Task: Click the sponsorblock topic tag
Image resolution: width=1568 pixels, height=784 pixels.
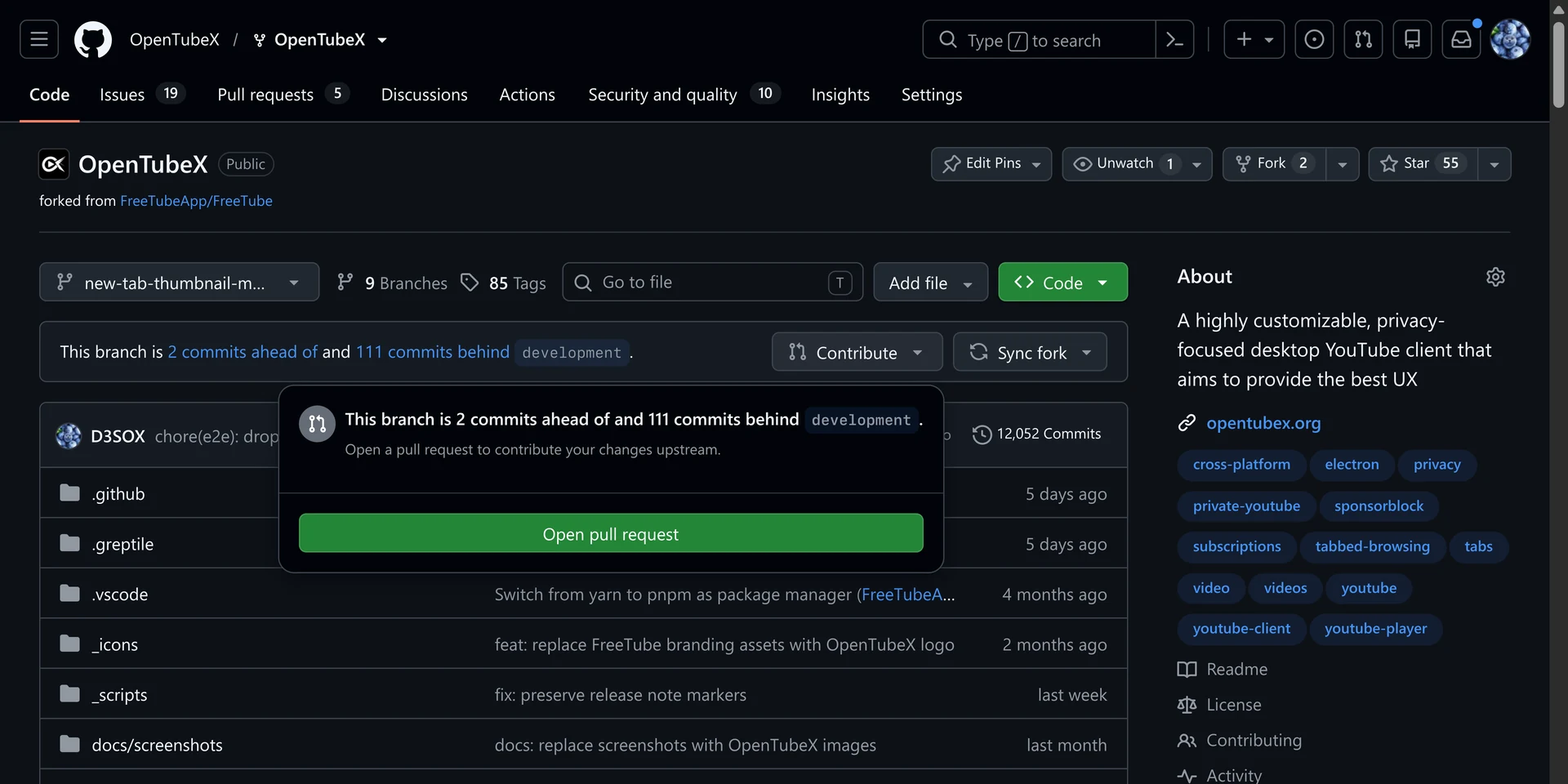Action: click(1379, 506)
